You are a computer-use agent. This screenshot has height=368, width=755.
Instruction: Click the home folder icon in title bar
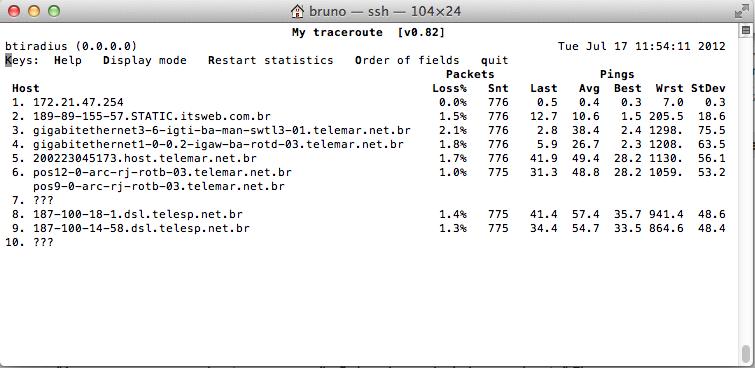(298, 11)
